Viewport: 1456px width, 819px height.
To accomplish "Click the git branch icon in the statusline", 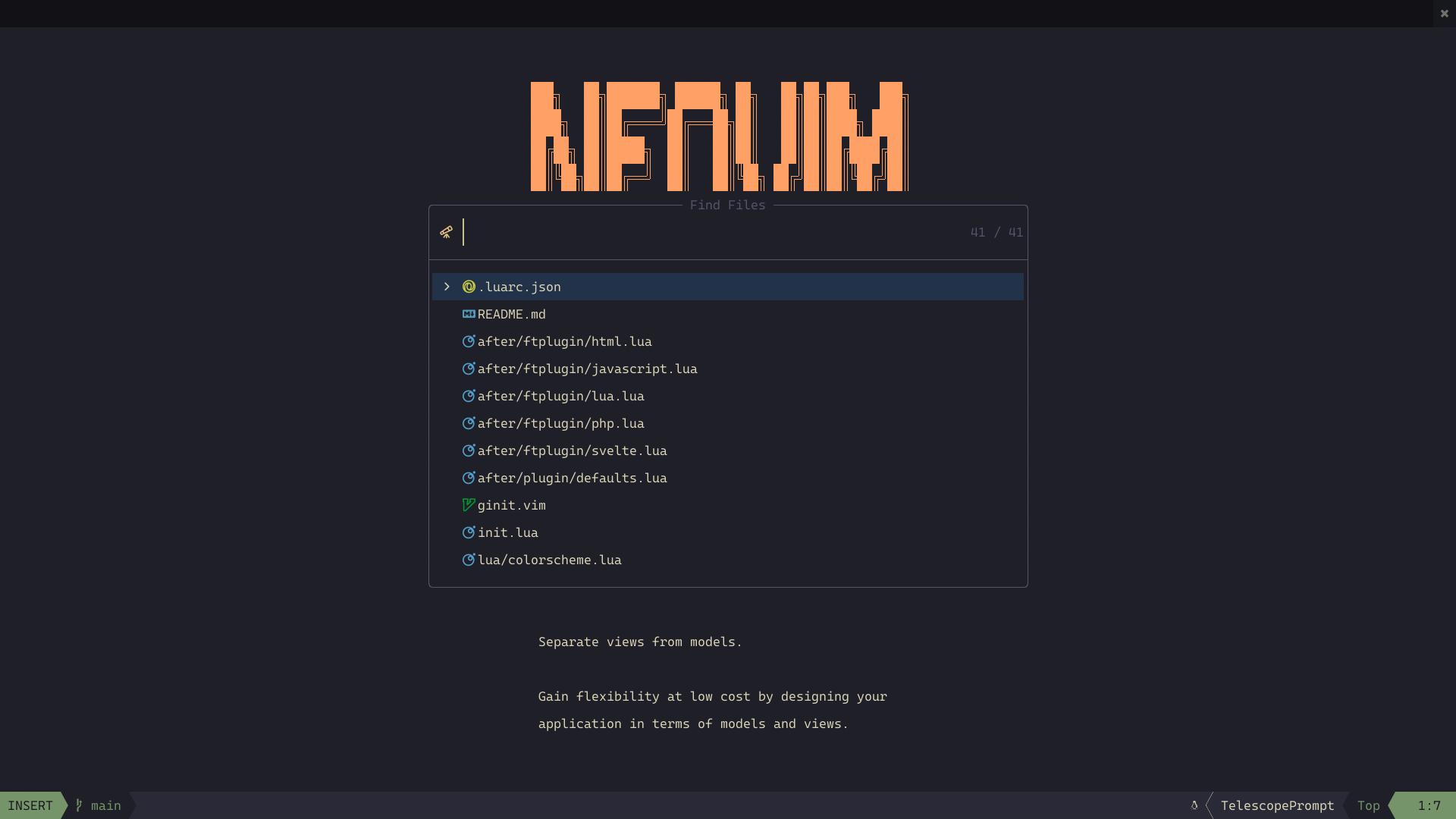I will point(78,805).
